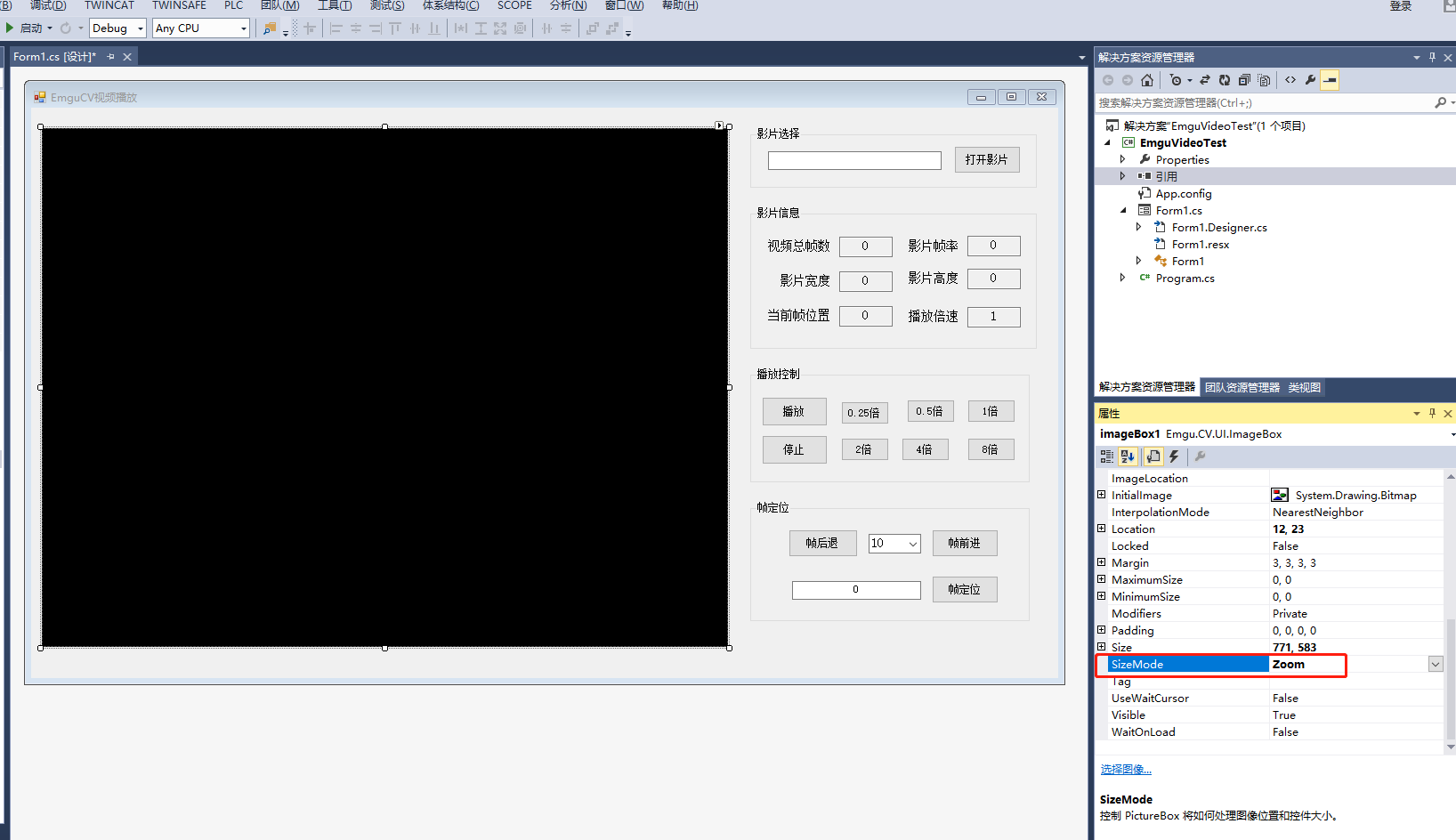
Task: Open the Debug configuration dropdown
Action: click(x=140, y=28)
